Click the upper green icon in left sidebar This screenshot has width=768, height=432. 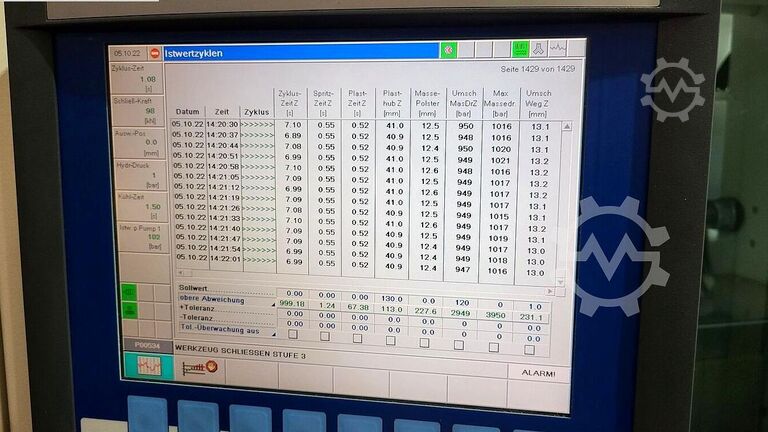[x=129, y=292]
